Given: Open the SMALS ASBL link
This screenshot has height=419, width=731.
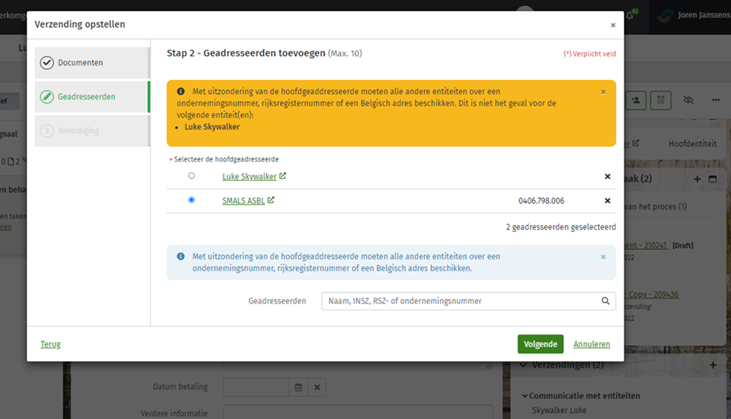Looking at the screenshot, I should (x=243, y=200).
